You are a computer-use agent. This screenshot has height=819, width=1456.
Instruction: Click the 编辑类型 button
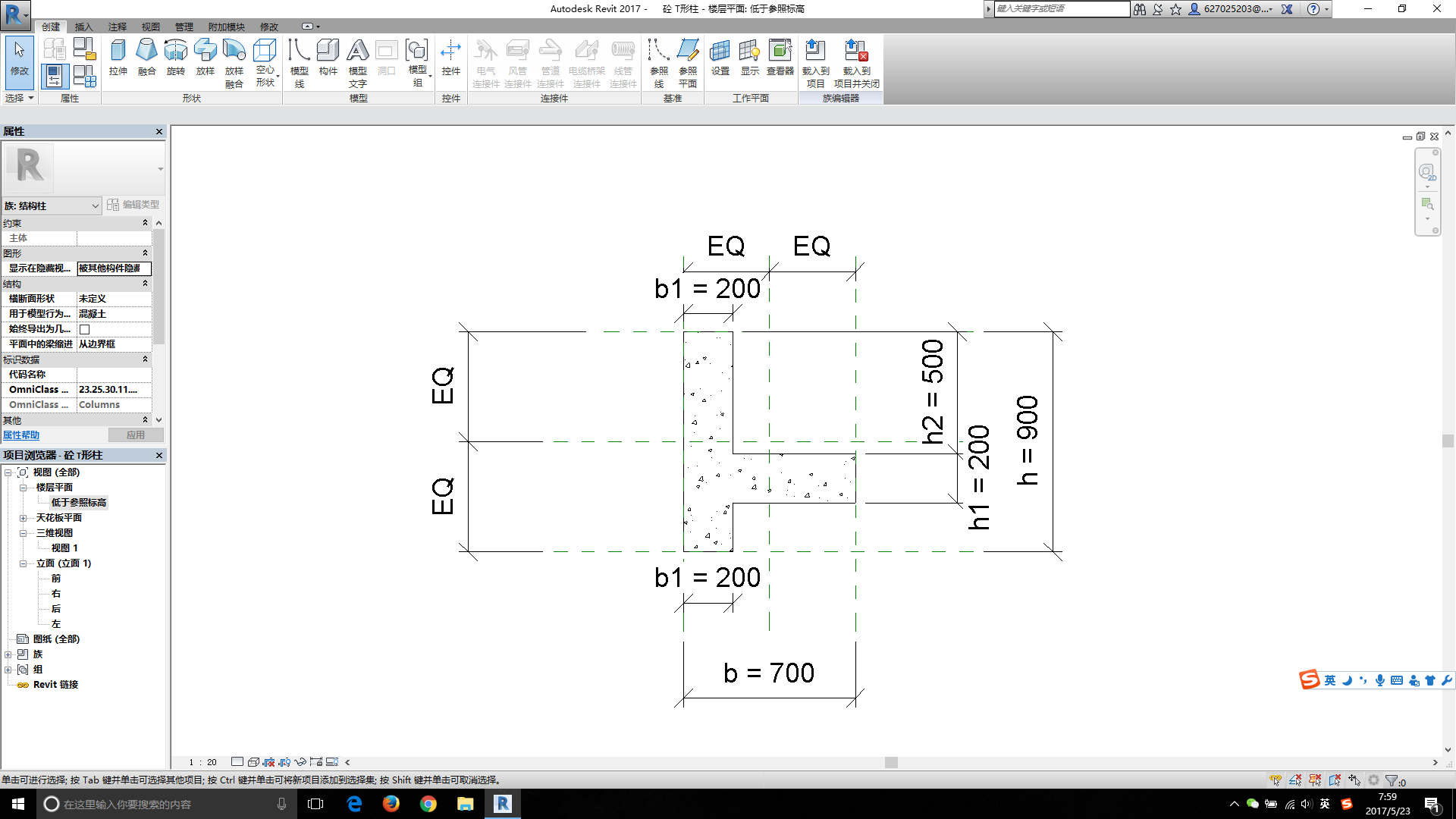(x=133, y=205)
